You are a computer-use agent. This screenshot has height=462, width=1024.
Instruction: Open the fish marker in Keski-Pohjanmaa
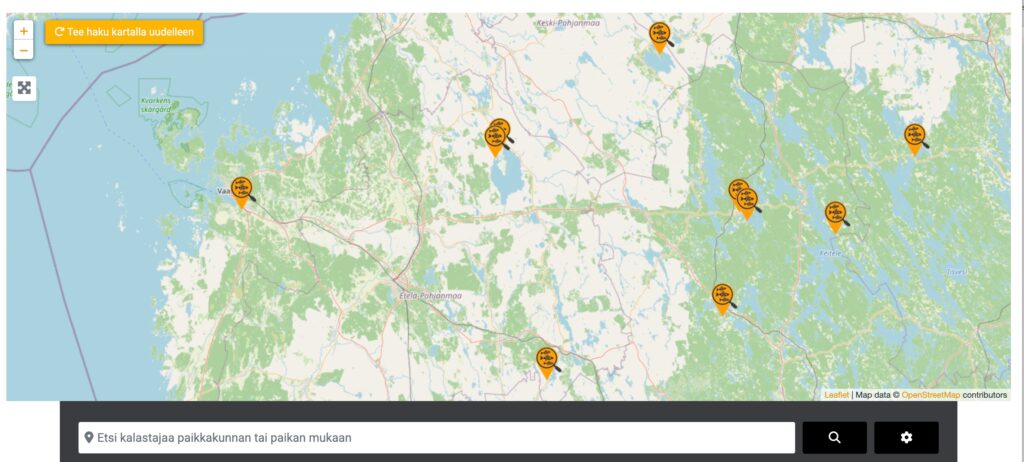click(x=659, y=38)
